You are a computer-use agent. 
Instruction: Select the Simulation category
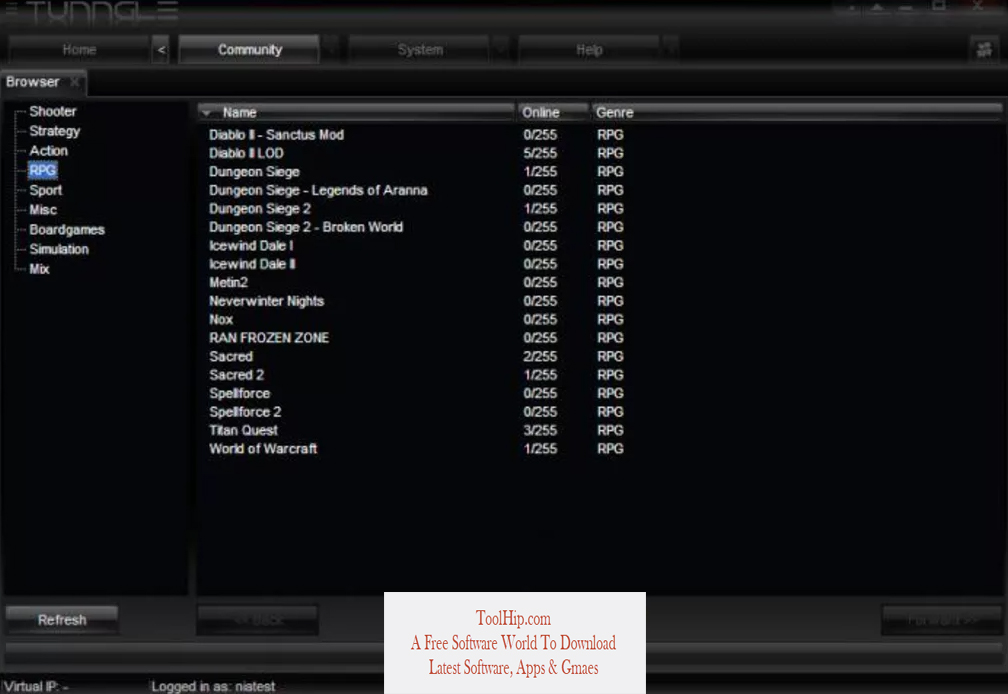(x=59, y=249)
